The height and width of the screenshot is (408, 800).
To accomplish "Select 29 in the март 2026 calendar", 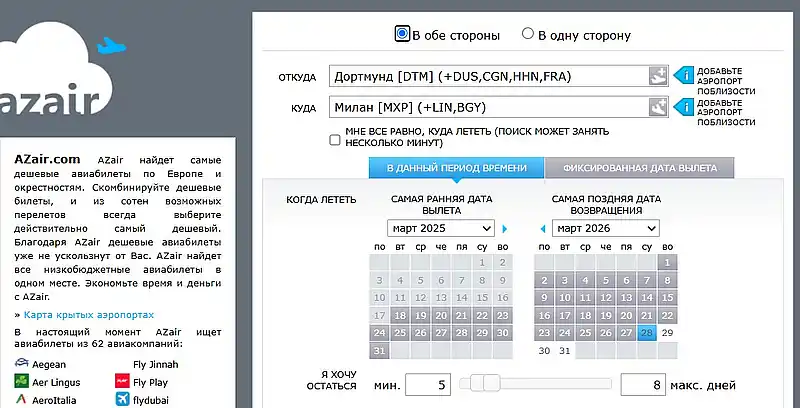I will (667, 333).
